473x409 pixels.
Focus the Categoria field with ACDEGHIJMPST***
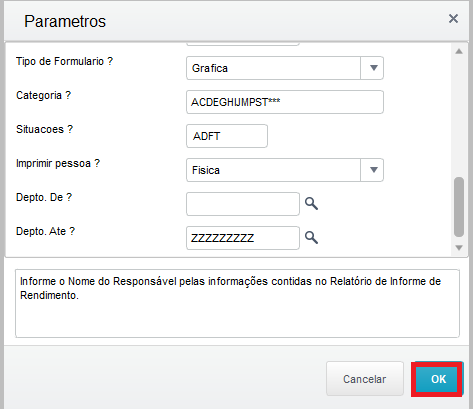pyautogui.click(x=285, y=102)
